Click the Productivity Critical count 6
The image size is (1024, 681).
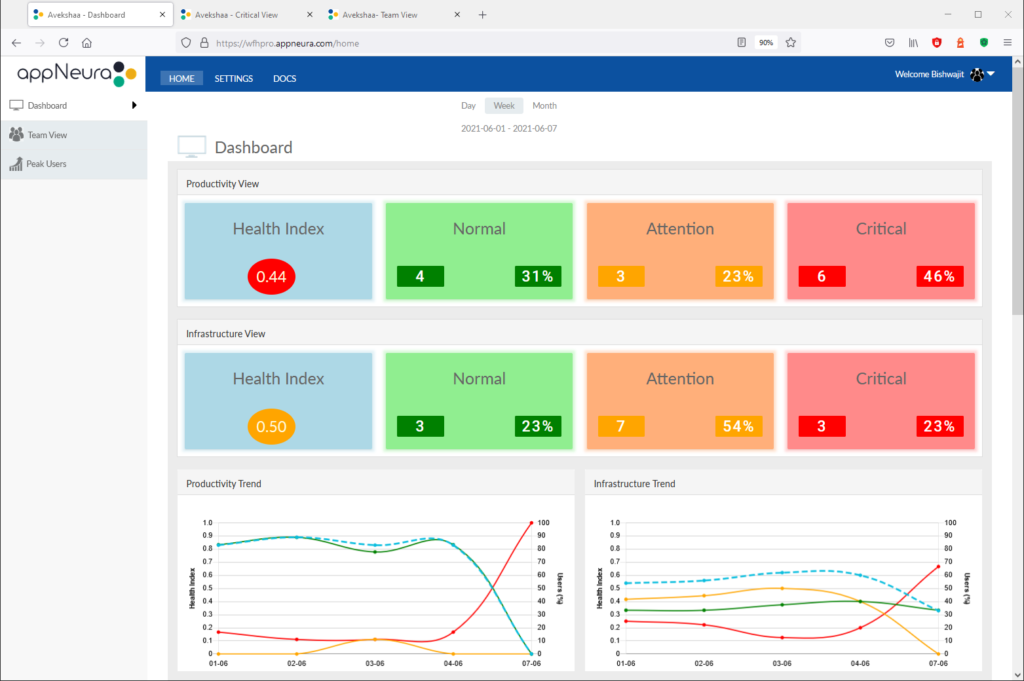(x=822, y=277)
